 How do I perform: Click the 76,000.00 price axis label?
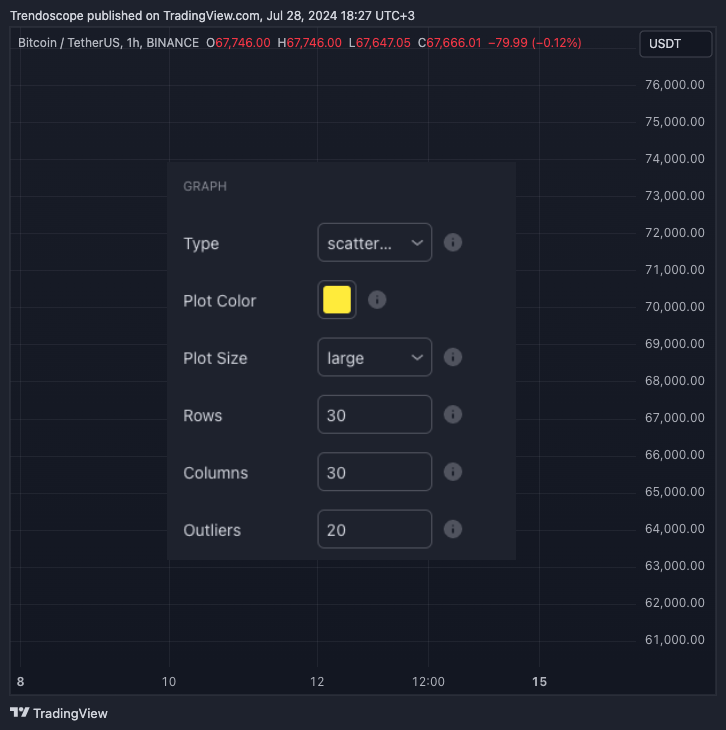[674, 85]
